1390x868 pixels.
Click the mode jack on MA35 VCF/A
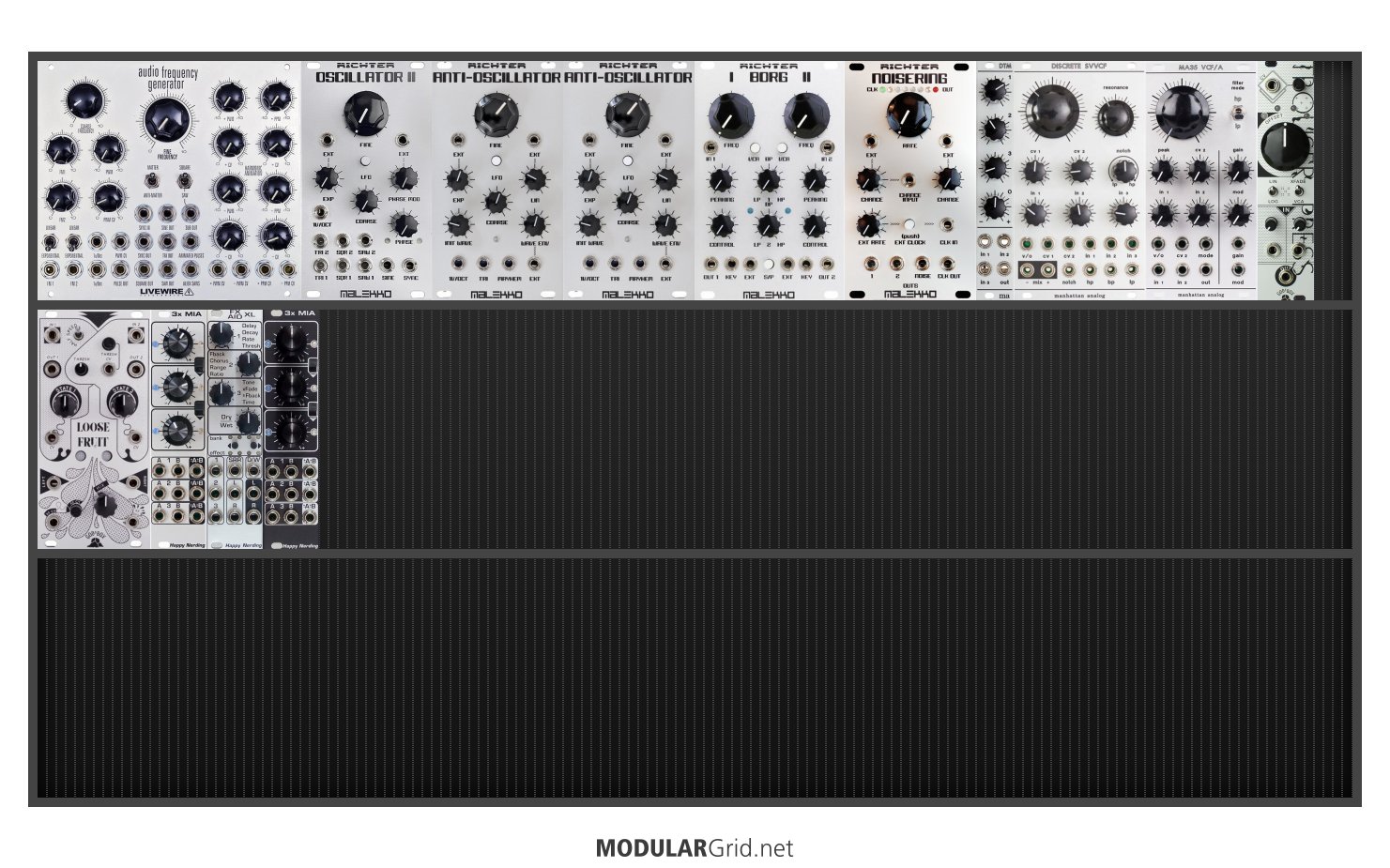1205,243
